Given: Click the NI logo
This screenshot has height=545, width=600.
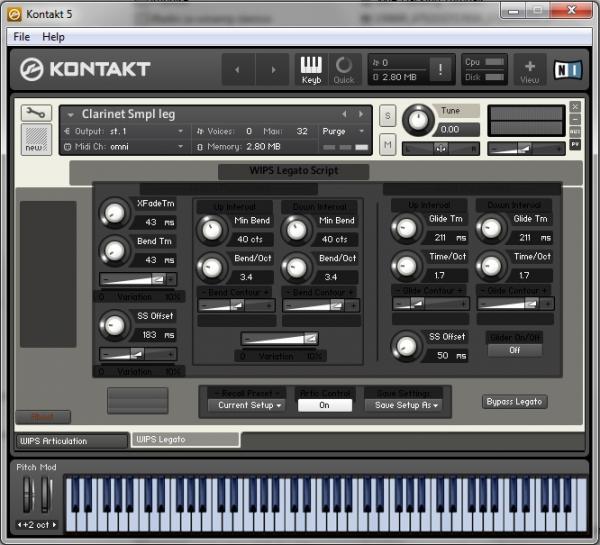Looking at the screenshot, I should pos(568,70).
